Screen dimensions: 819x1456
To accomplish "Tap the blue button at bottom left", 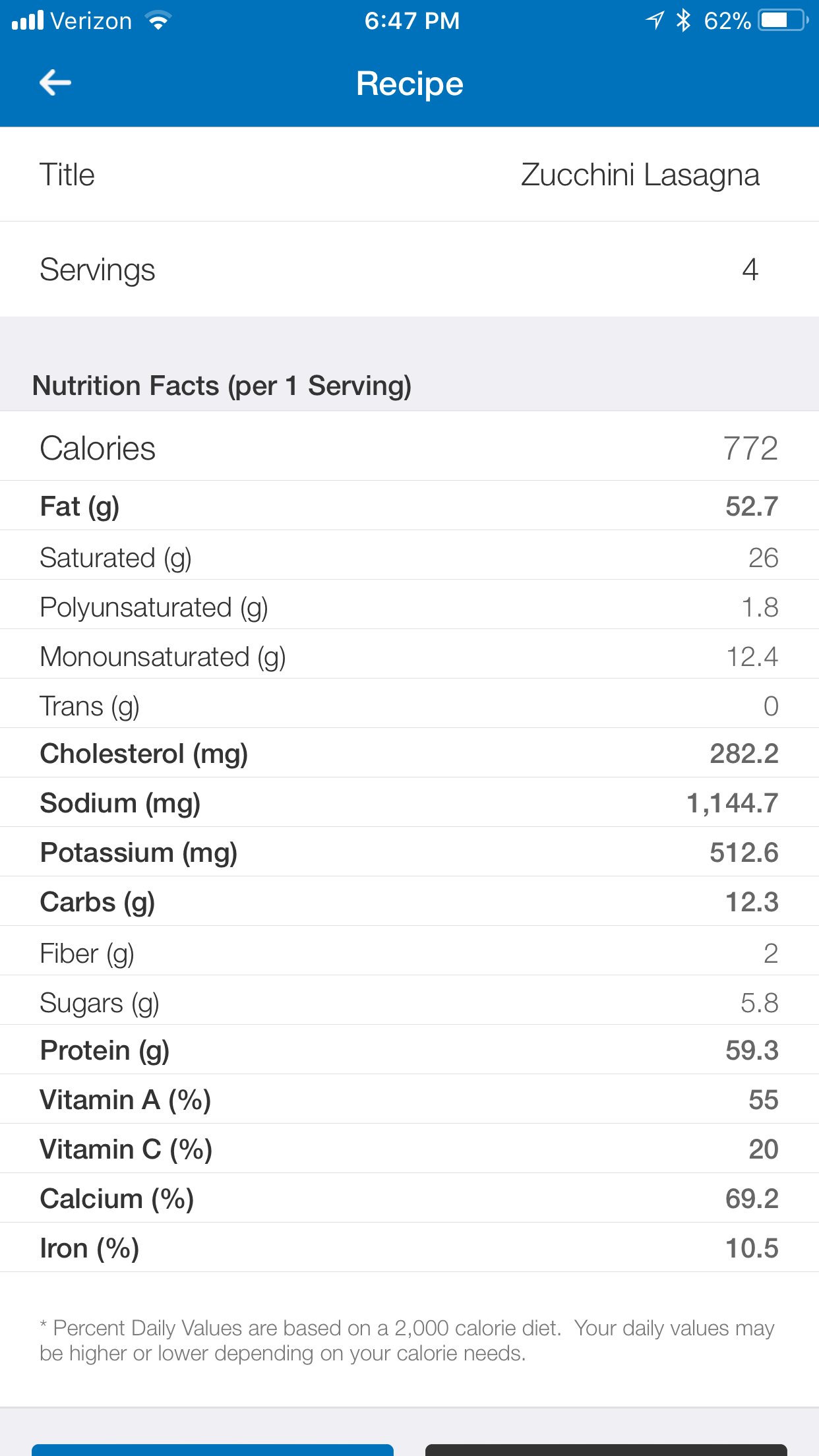I will tap(212, 1449).
